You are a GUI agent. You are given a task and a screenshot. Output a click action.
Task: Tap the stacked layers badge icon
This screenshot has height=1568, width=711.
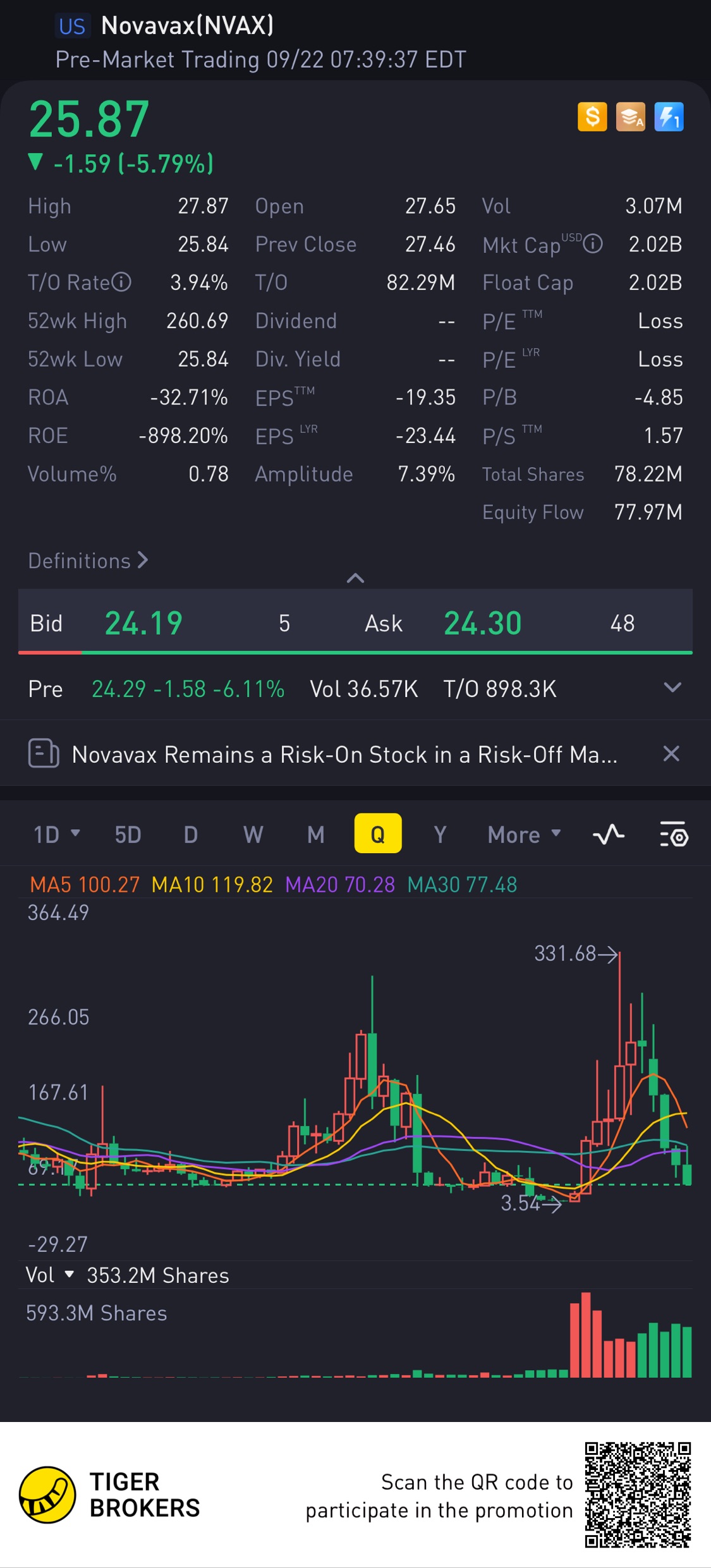click(x=631, y=117)
